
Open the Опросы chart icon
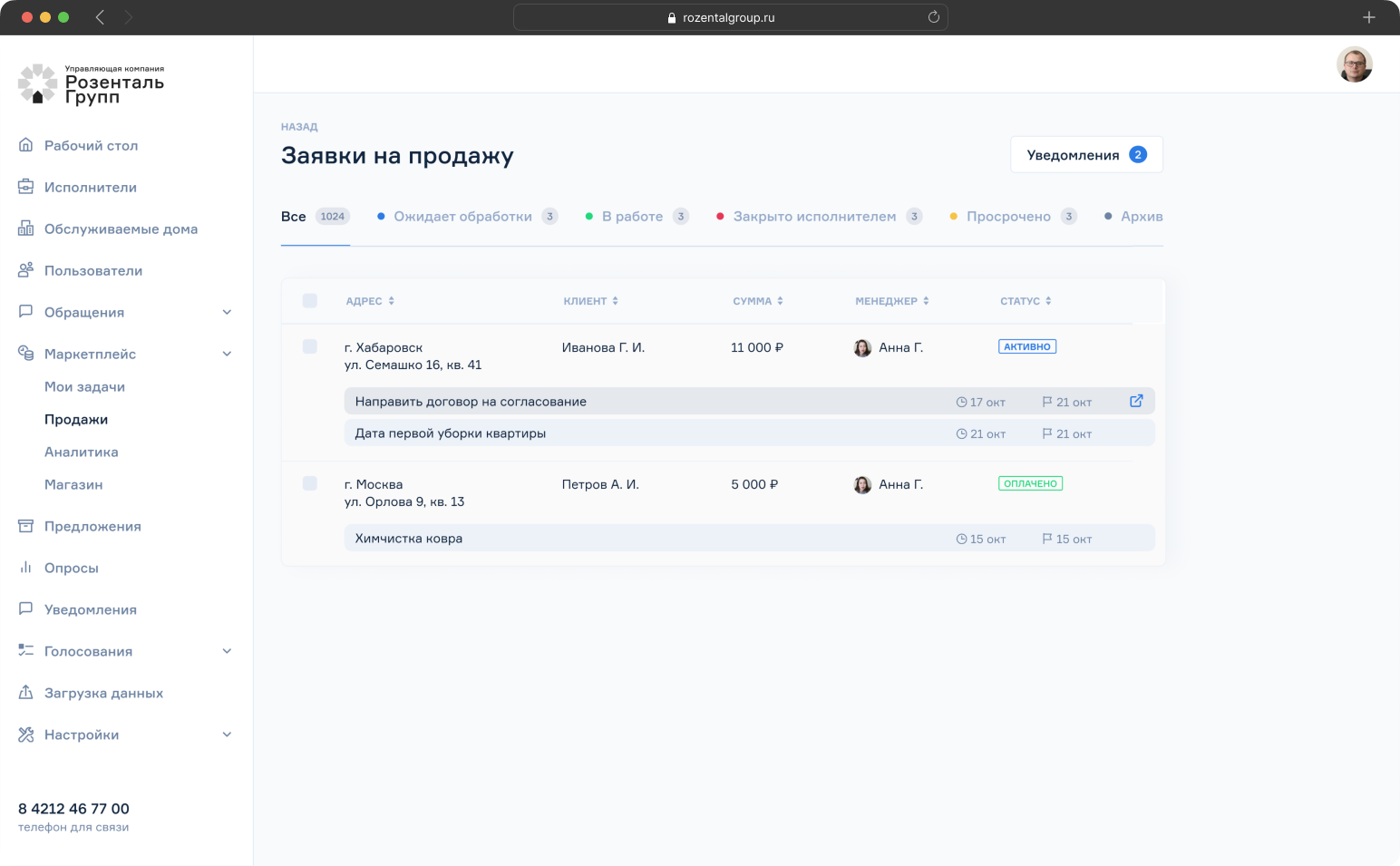tap(25, 568)
